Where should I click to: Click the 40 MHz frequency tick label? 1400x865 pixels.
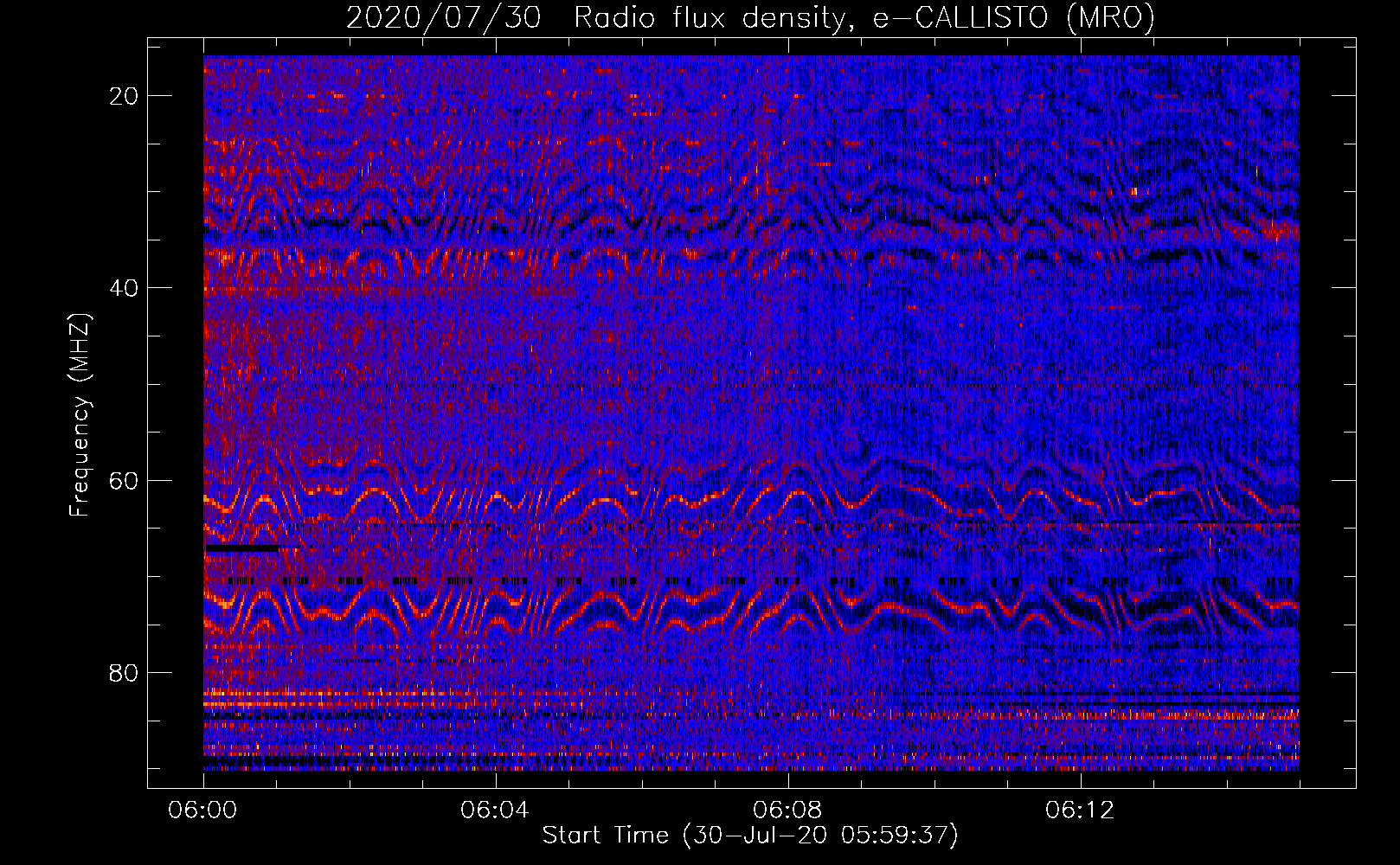pyautogui.click(x=125, y=287)
